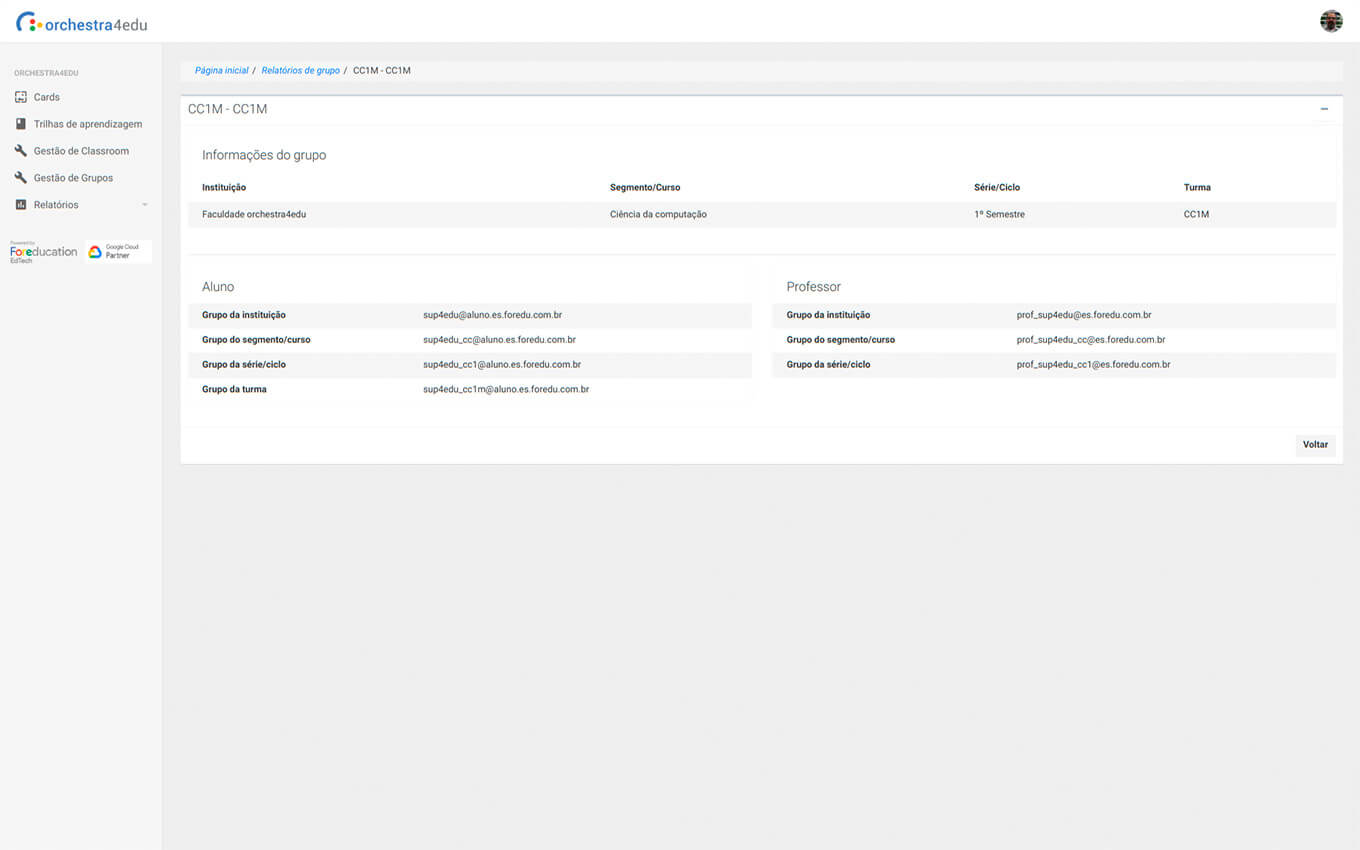This screenshot has height=850, width=1360.
Task: Click the Gestão de Grupos wrench icon
Action: (x=21, y=178)
